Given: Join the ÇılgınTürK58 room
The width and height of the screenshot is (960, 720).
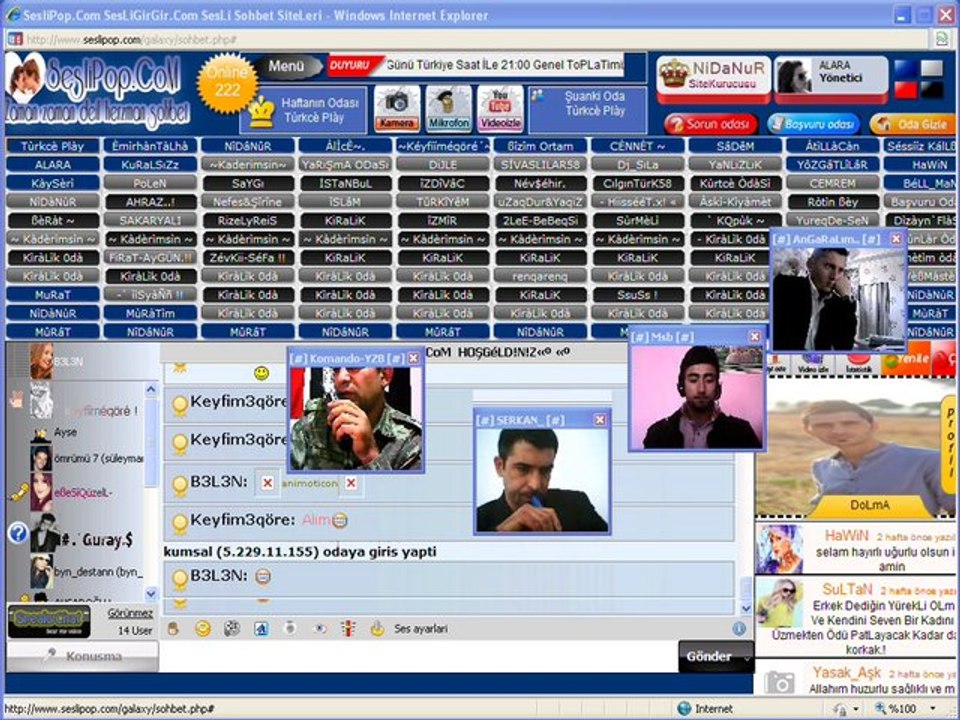Looking at the screenshot, I should [637, 183].
